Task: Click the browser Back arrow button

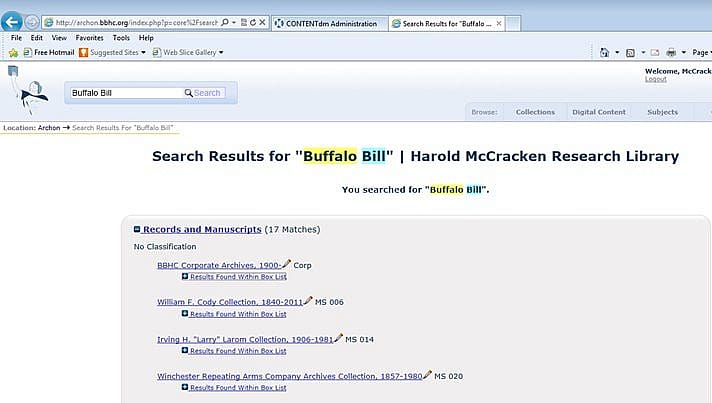Action: click(x=12, y=22)
